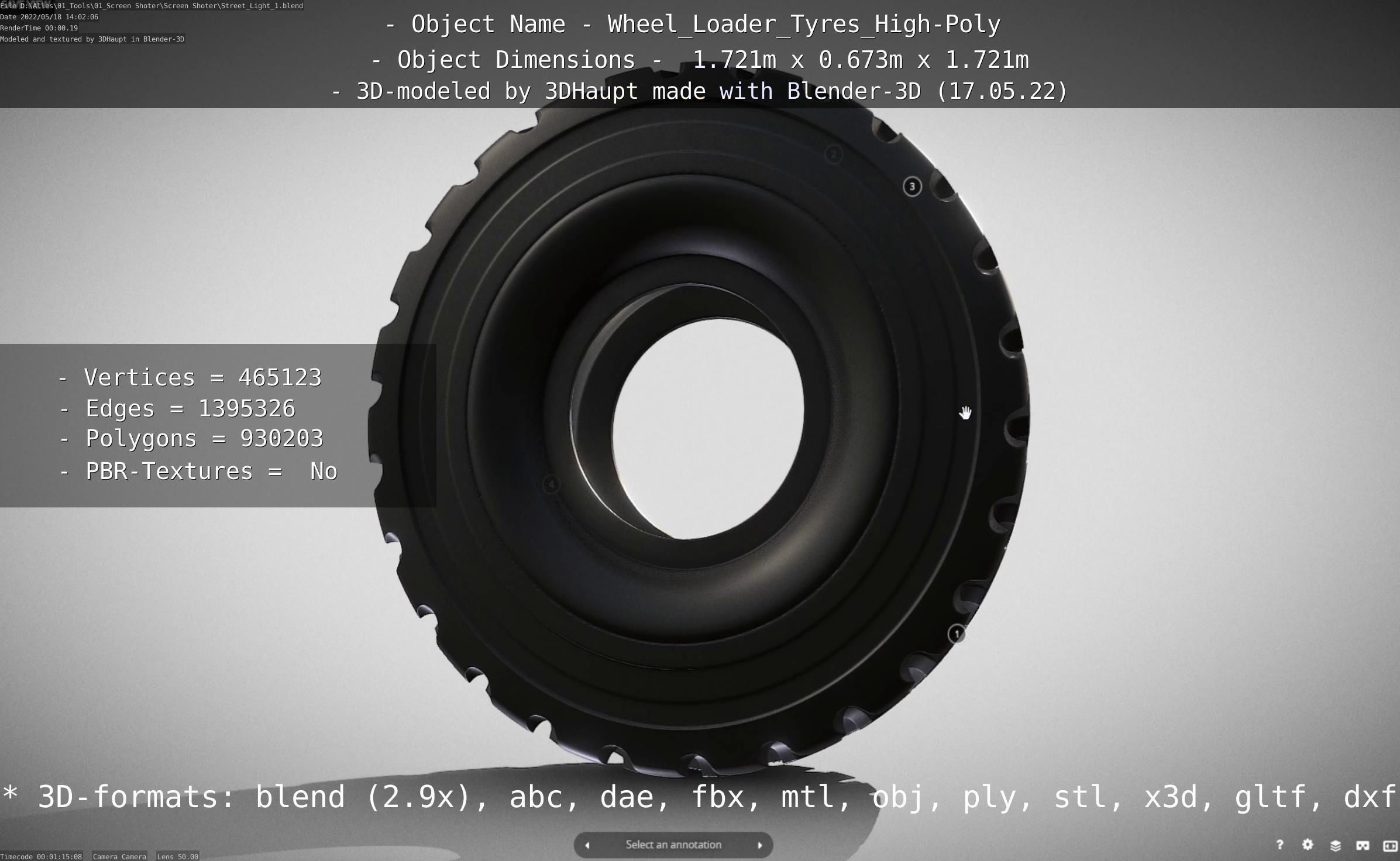Activate View in VR goggles icon
Viewport: 1400px width, 861px height.
[1363, 845]
